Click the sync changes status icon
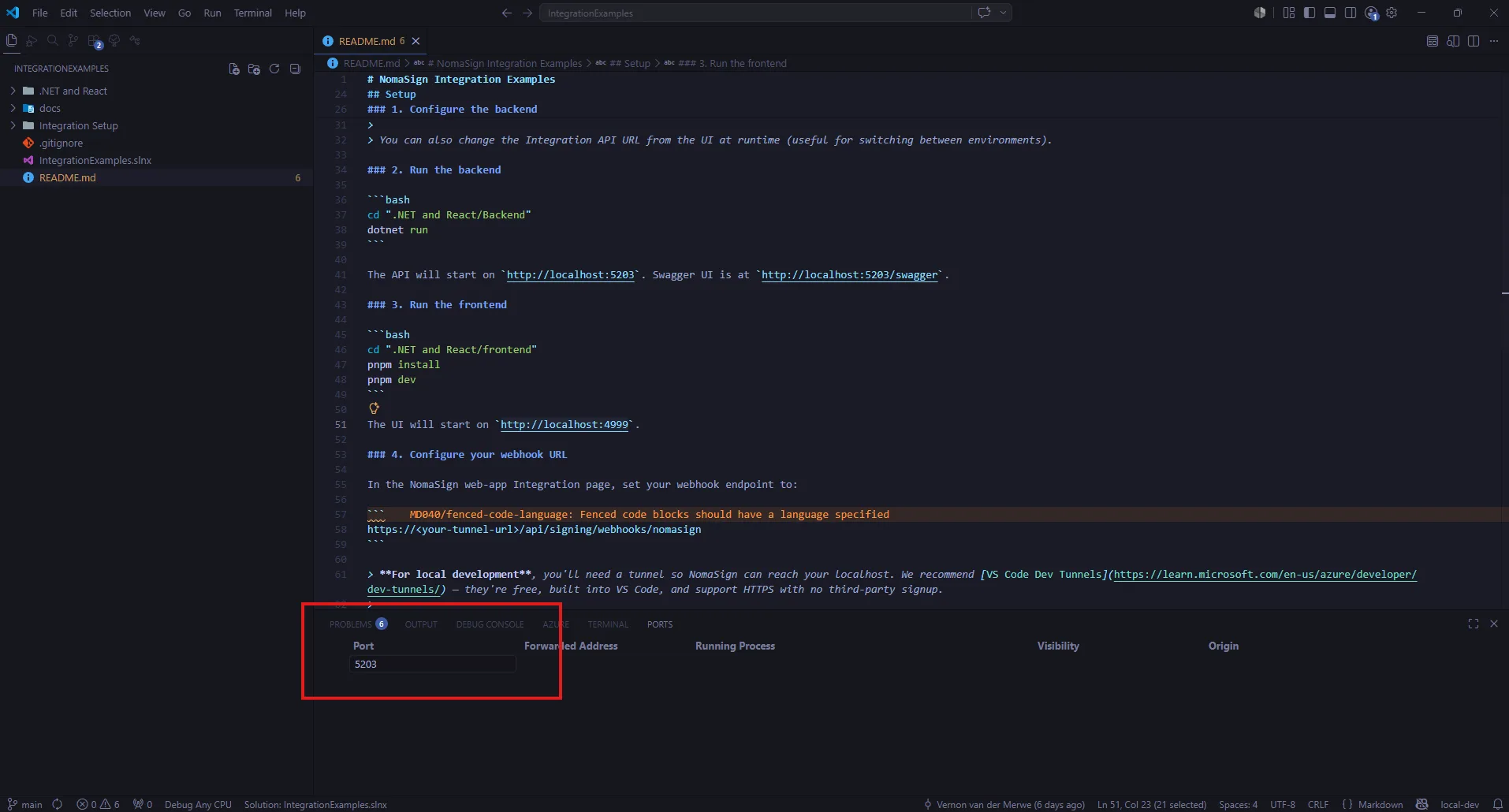 tap(58, 804)
